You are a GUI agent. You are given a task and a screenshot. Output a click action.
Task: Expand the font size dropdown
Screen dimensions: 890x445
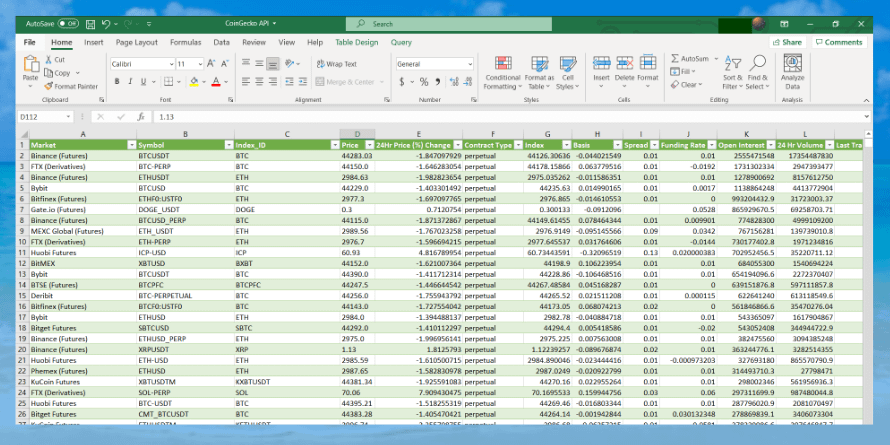click(199, 64)
